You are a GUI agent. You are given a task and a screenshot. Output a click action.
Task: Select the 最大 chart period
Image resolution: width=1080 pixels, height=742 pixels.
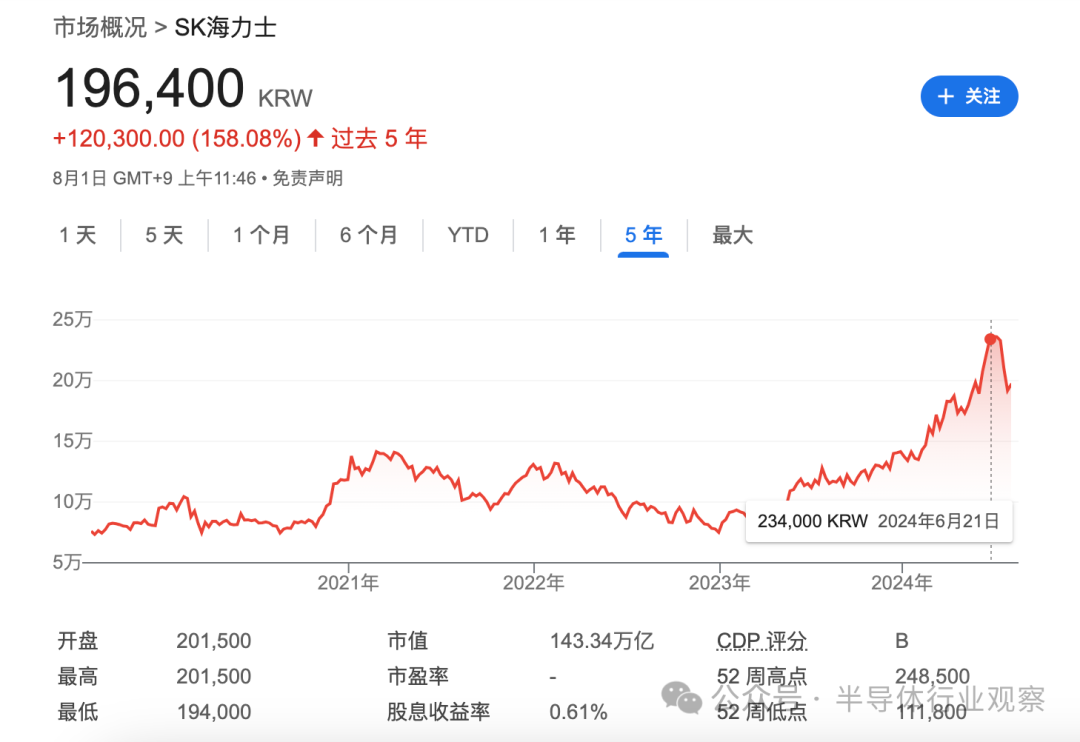coord(731,235)
